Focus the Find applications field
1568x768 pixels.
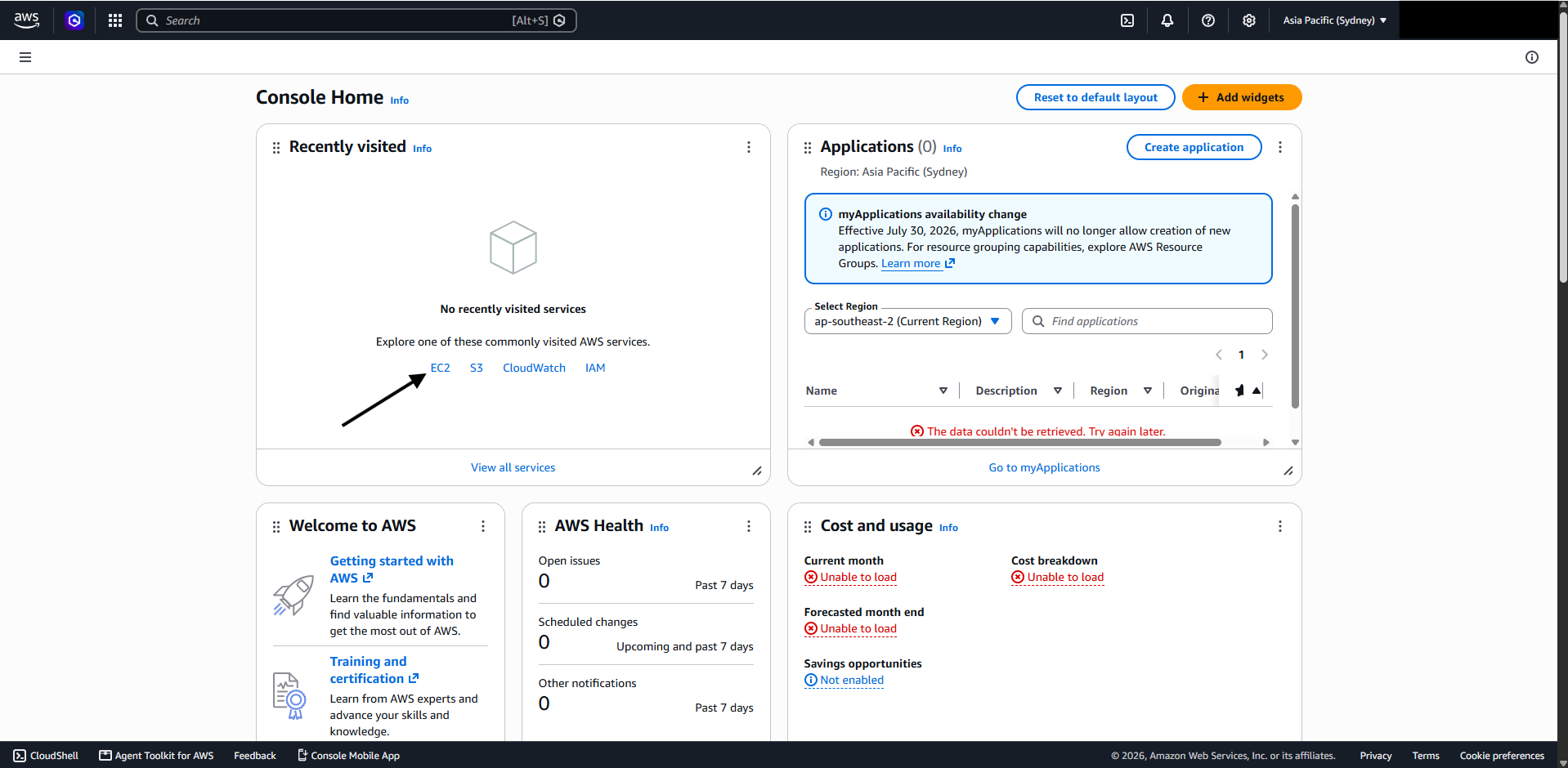click(x=1147, y=321)
